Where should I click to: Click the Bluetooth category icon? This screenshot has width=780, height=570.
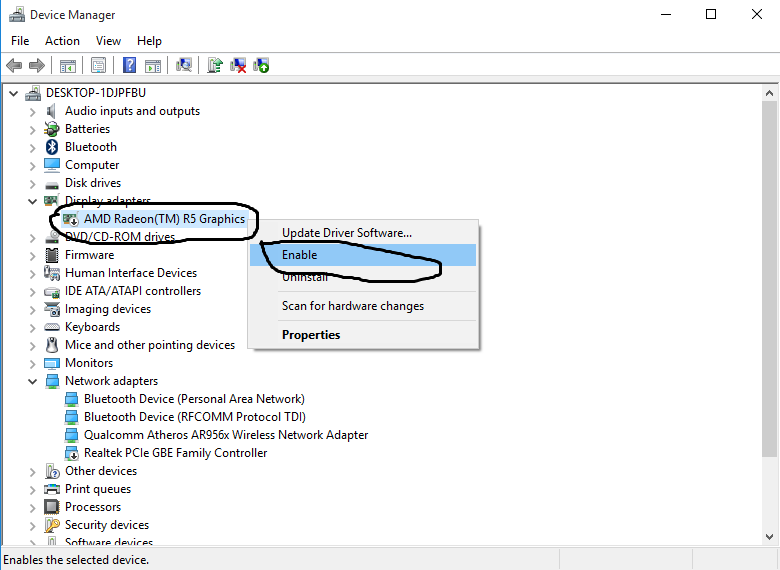tap(52, 147)
